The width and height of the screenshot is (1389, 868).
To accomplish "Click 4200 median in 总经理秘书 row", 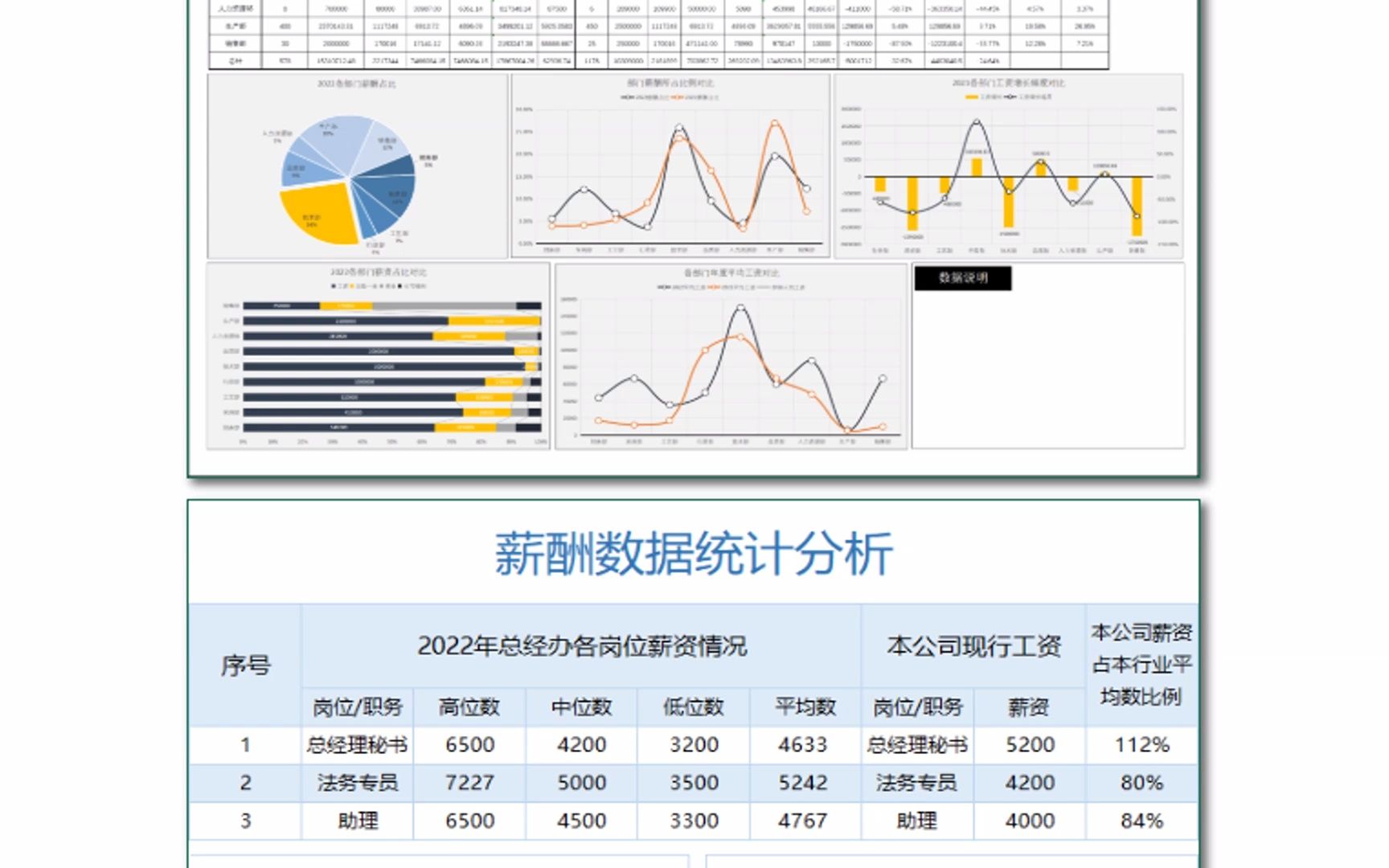I will pyautogui.click(x=581, y=745).
